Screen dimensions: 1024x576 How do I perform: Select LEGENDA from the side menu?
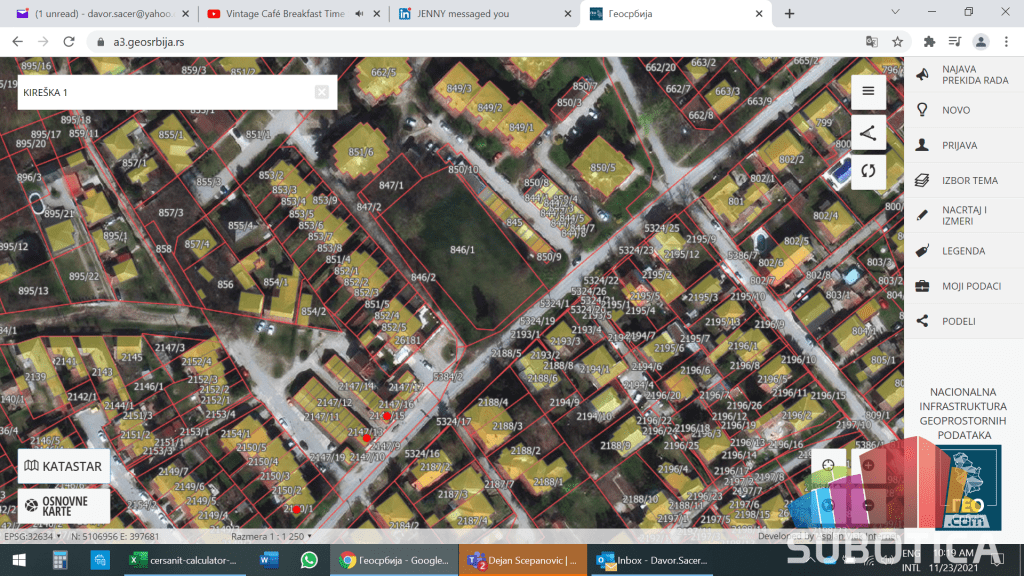tap(963, 251)
